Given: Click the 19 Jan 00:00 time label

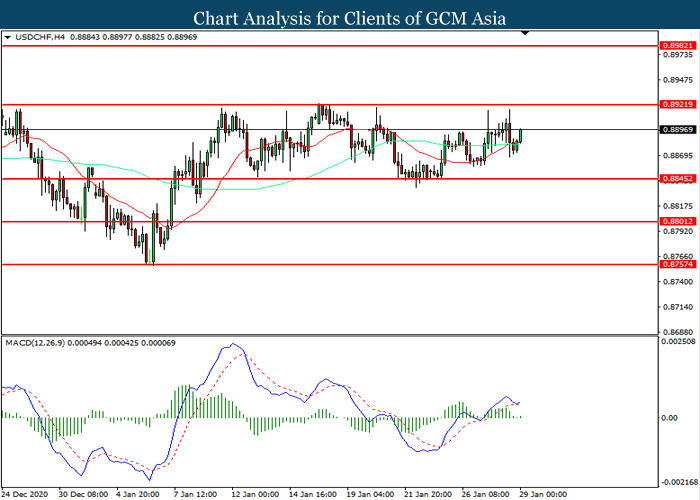Looking at the screenshot, I should (369, 493).
